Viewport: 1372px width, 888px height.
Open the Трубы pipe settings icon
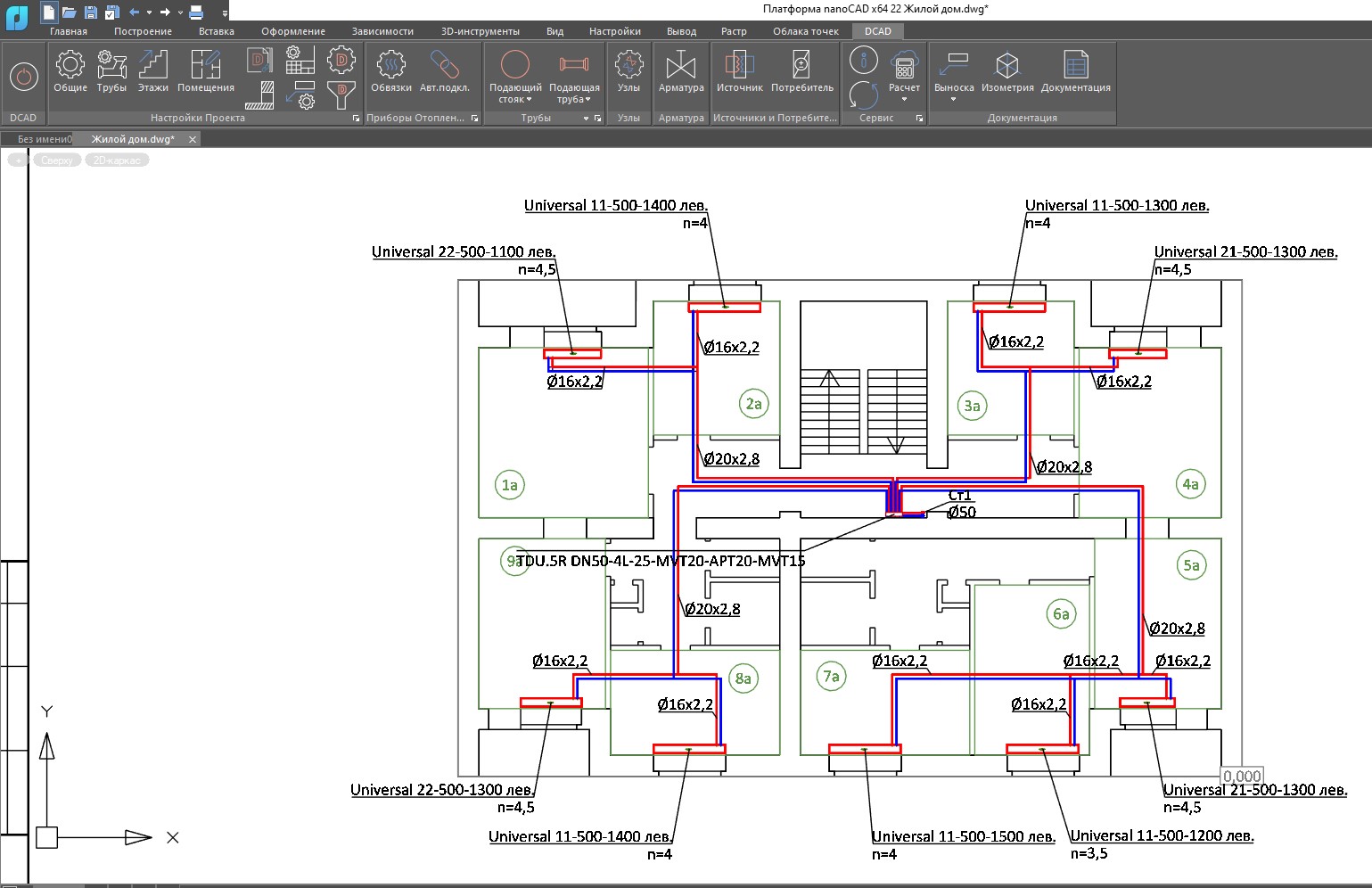click(111, 70)
